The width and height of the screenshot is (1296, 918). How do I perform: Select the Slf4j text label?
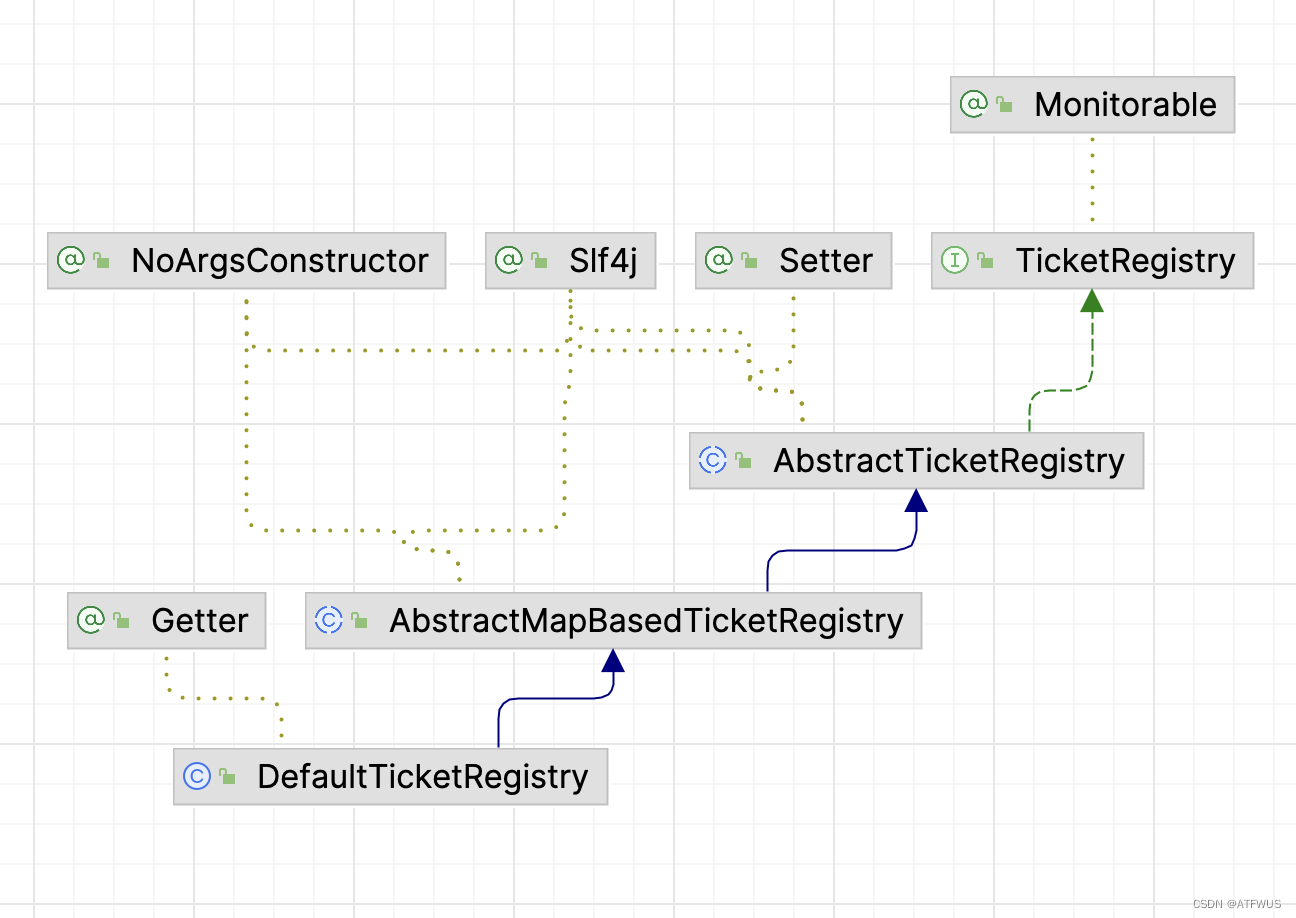(603, 261)
